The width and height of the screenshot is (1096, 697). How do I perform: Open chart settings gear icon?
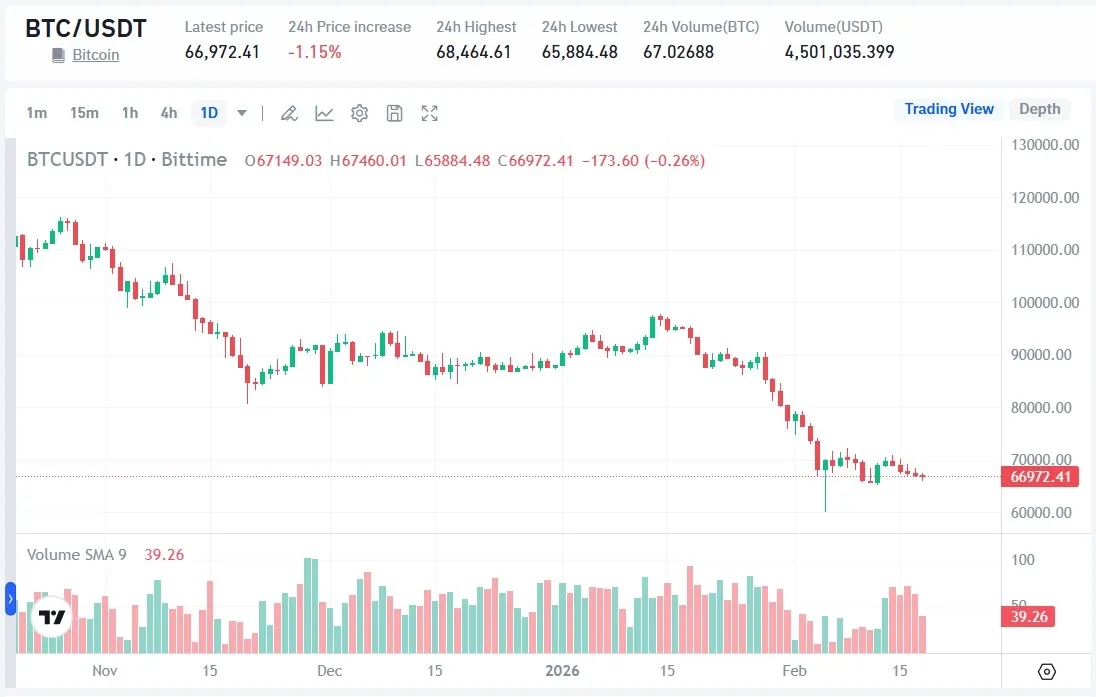click(359, 113)
